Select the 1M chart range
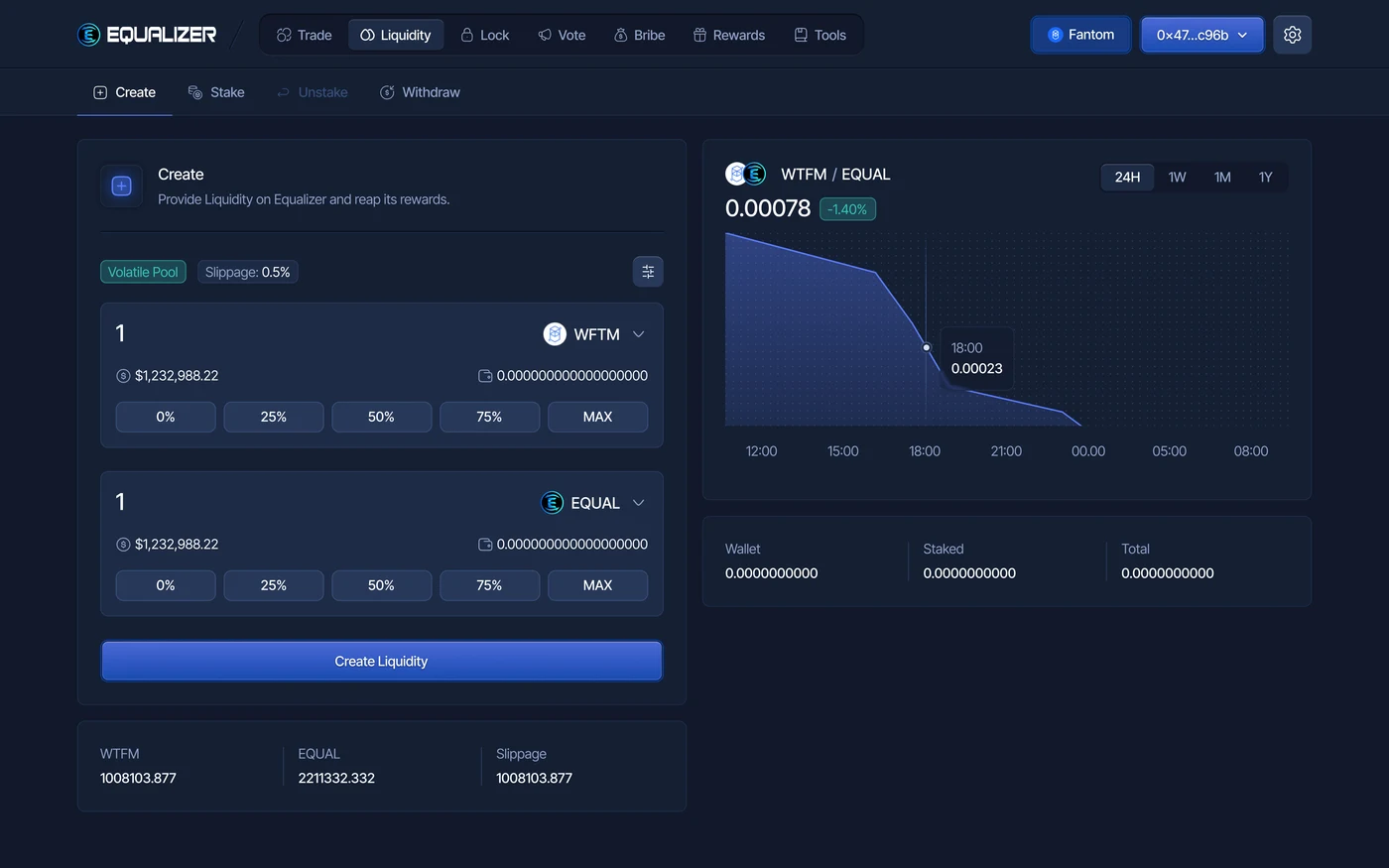The width and height of the screenshot is (1389, 868). click(1222, 177)
